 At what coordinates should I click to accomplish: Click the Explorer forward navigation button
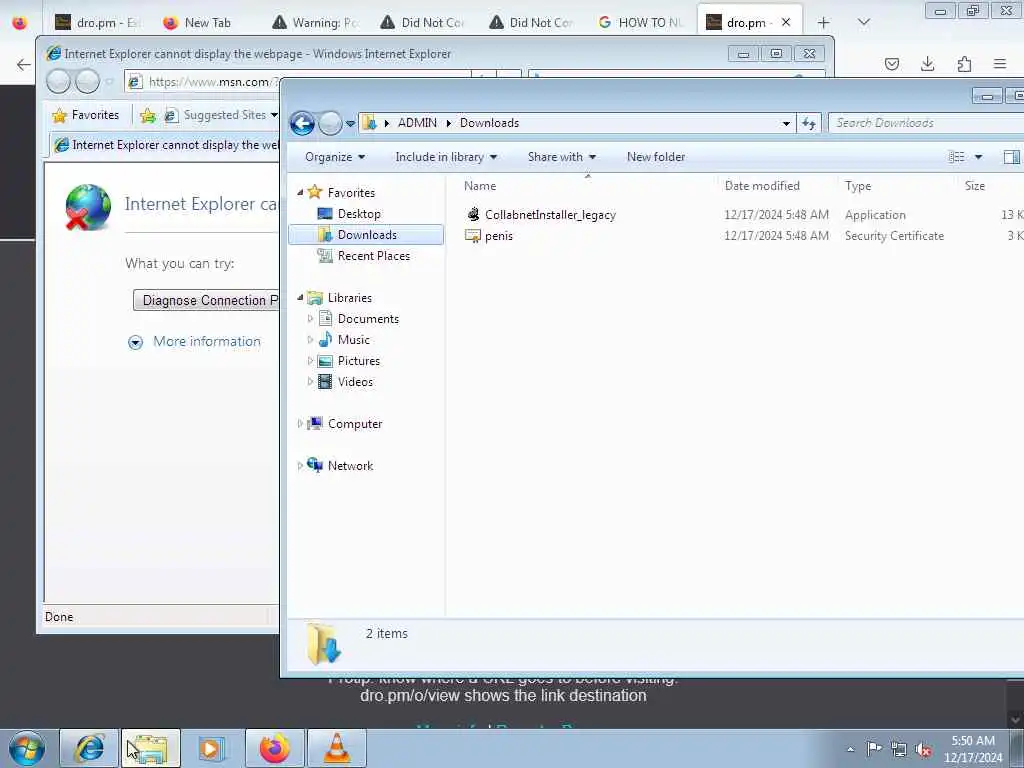coord(330,123)
